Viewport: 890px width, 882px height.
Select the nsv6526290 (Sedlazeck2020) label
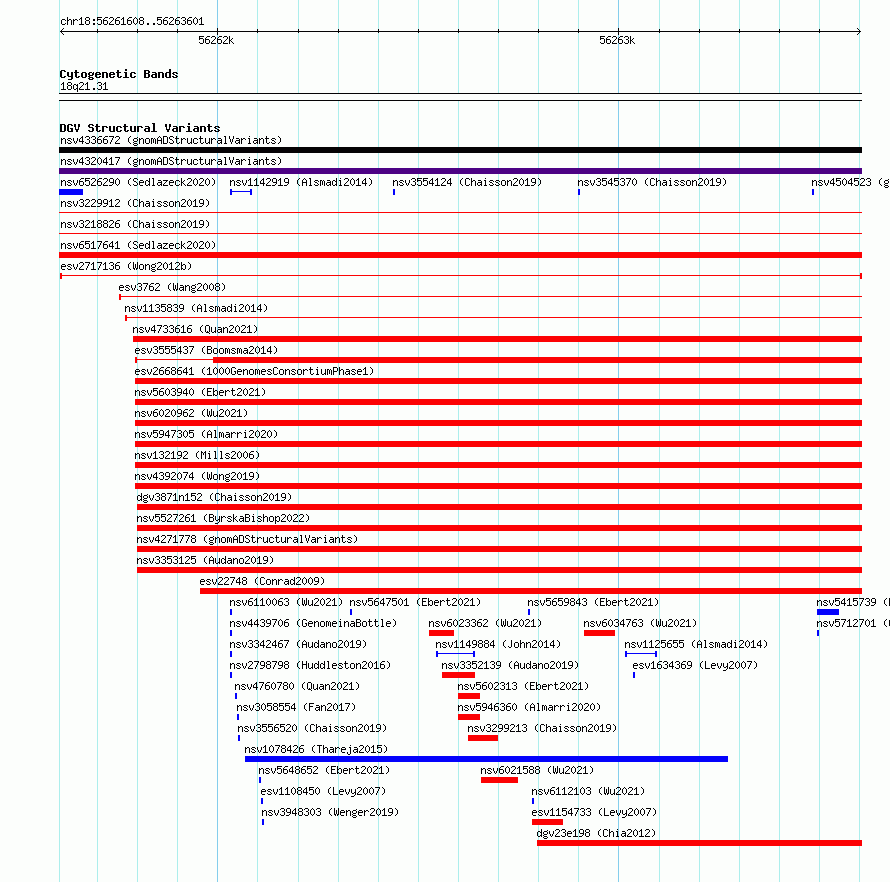[138, 182]
